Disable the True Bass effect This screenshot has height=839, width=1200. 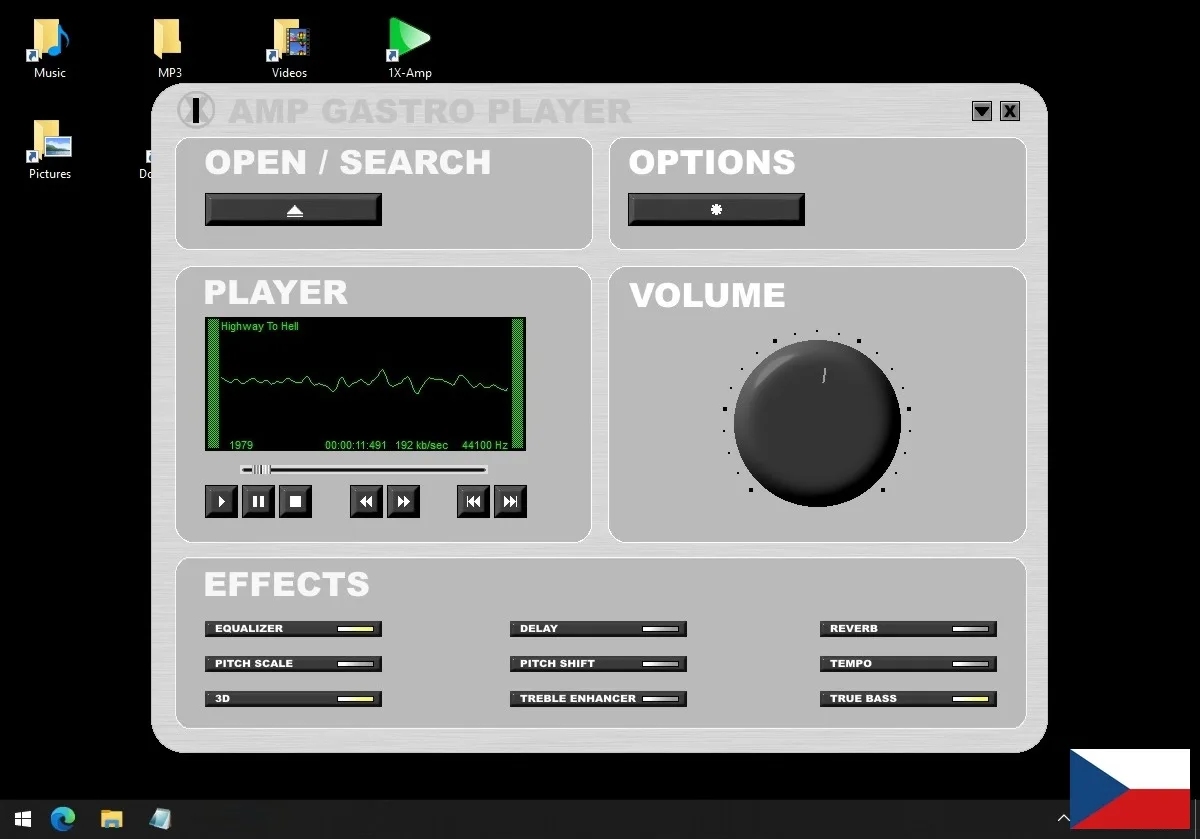[x=908, y=699]
